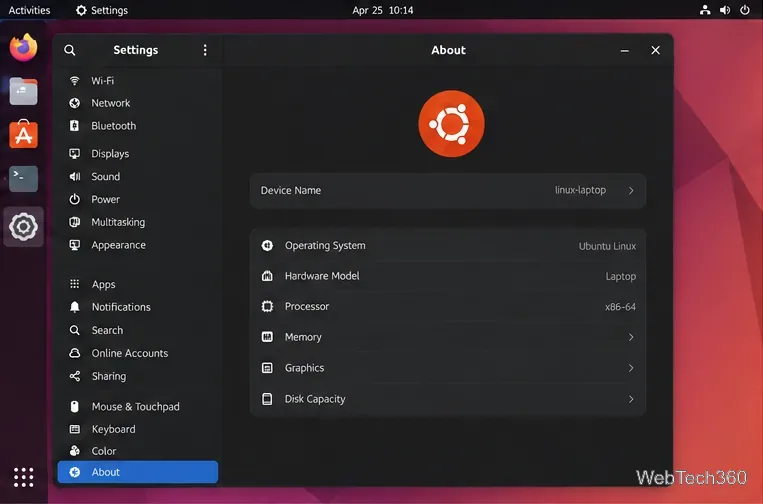This screenshot has width=763, height=504.
Task: Click the Ubuntu Linux value text
Action: click(x=607, y=246)
